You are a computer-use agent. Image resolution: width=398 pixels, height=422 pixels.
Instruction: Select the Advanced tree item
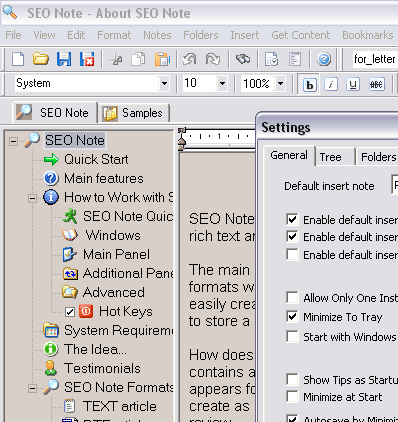(x=114, y=292)
